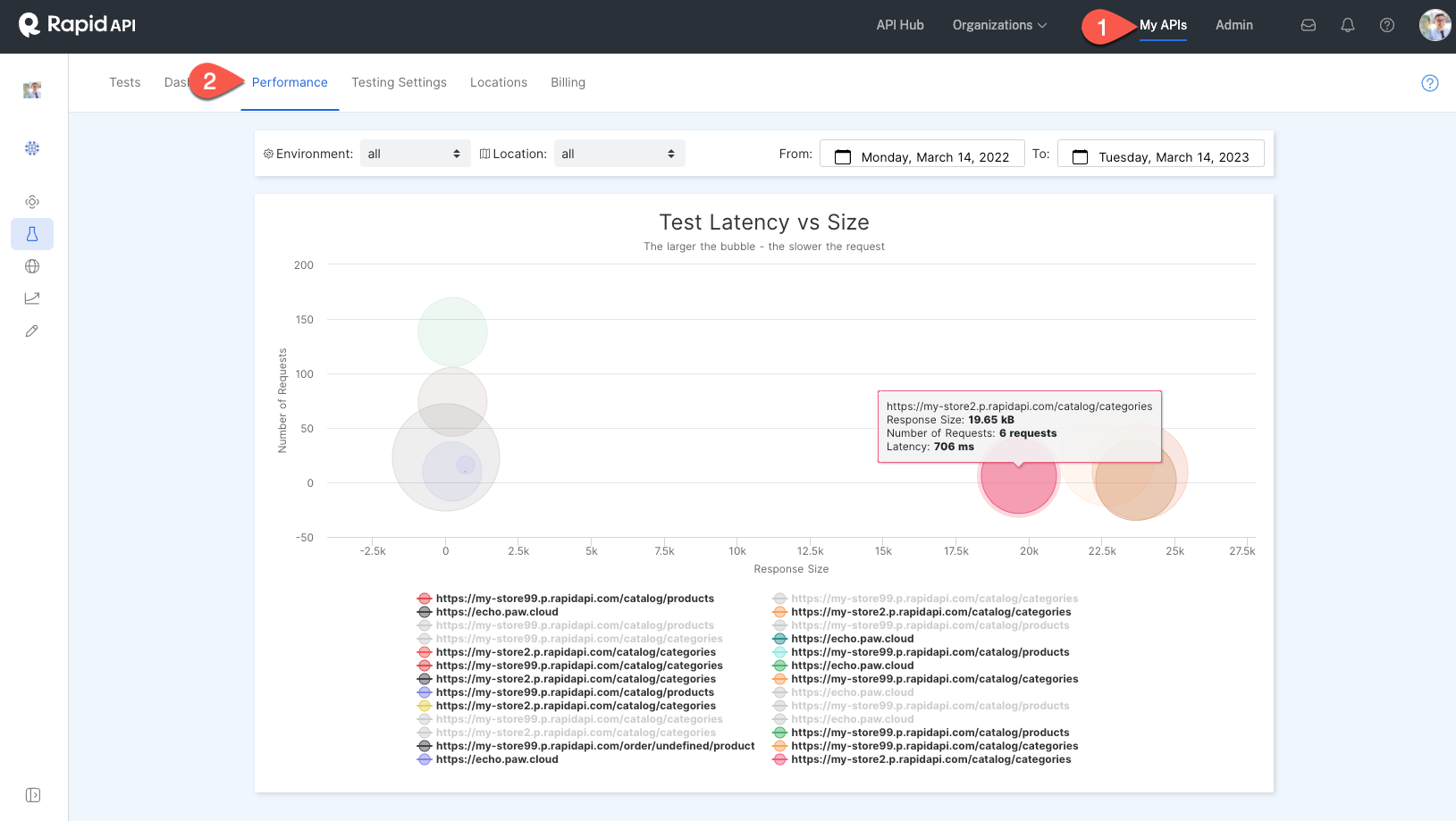Toggle green echo.paw.cloud legend entry
1456x821 pixels.
pos(843,666)
